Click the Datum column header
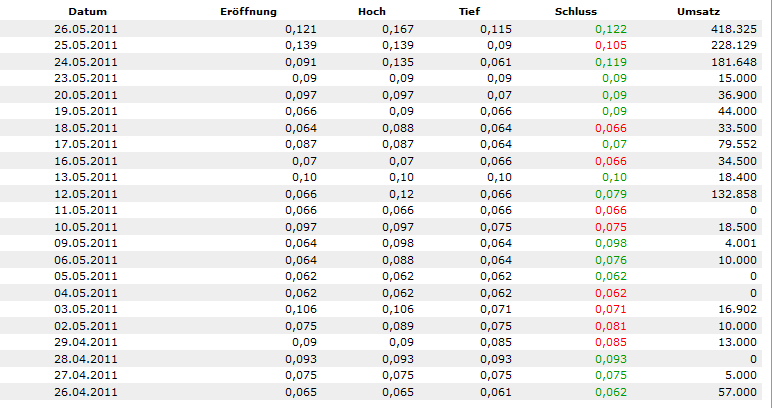Image resolution: width=773 pixels, height=408 pixels. click(x=87, y=11)
